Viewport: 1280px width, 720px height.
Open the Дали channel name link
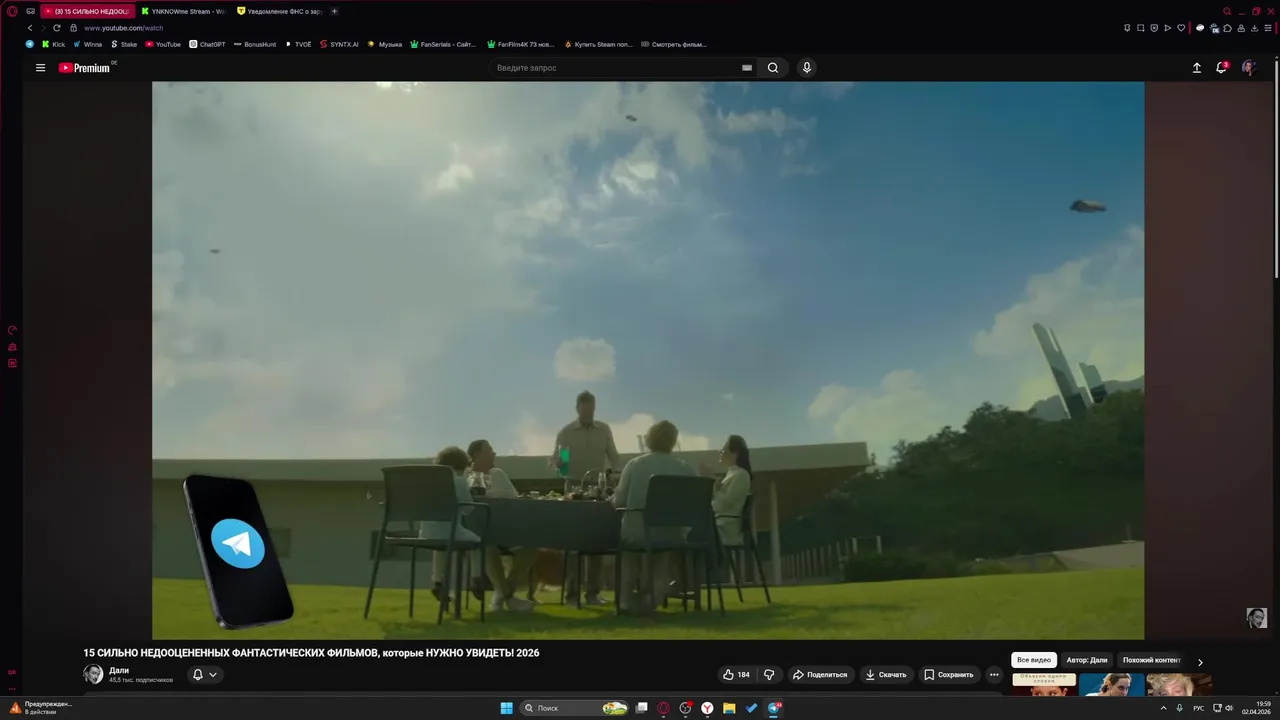tap(119, 671)
